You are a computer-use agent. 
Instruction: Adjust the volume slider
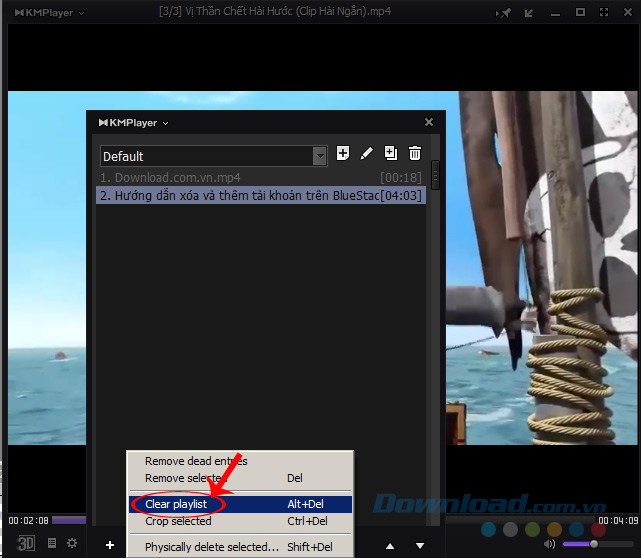[x=593, y=543]
